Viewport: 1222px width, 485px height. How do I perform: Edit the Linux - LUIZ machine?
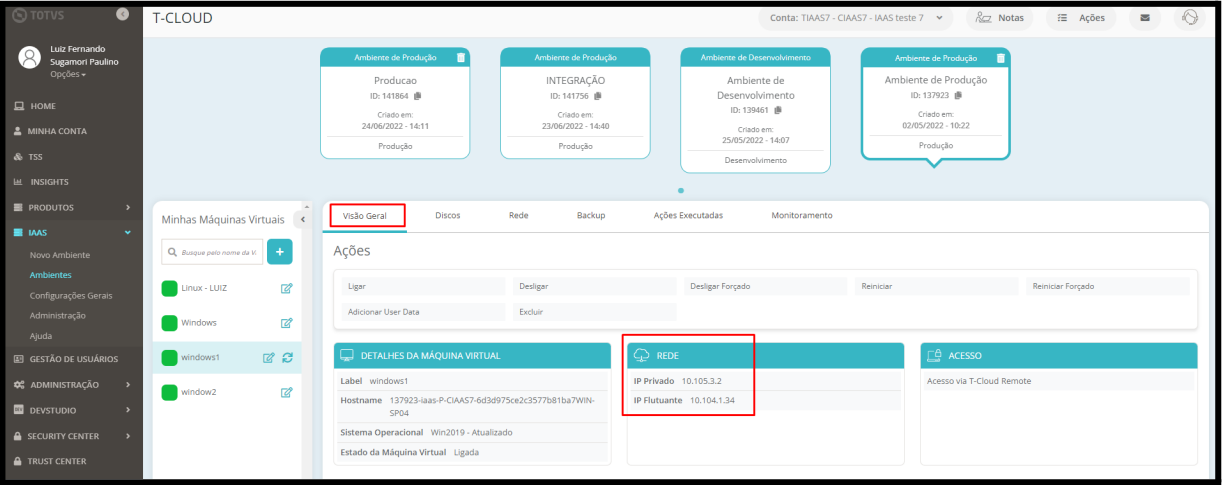pos(286,289)
